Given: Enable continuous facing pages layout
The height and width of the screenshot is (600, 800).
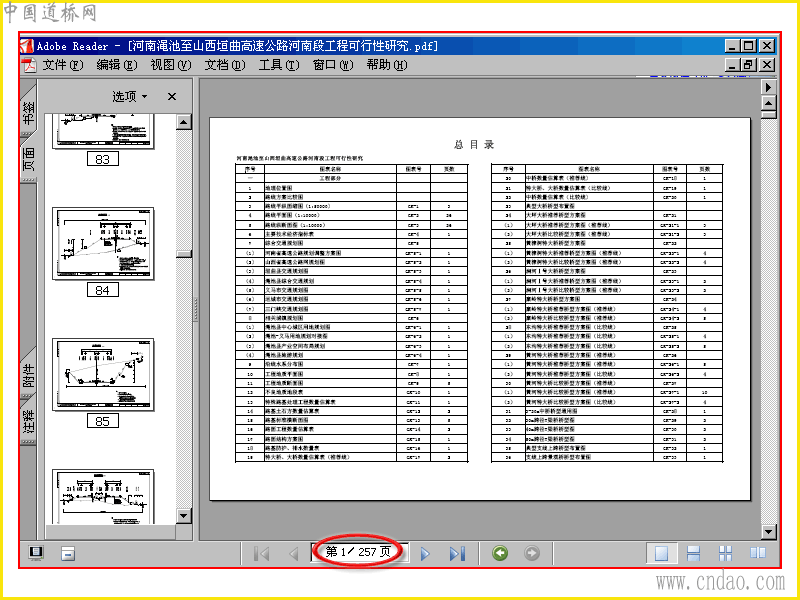Looking at the screenshot, I should 726,553.
